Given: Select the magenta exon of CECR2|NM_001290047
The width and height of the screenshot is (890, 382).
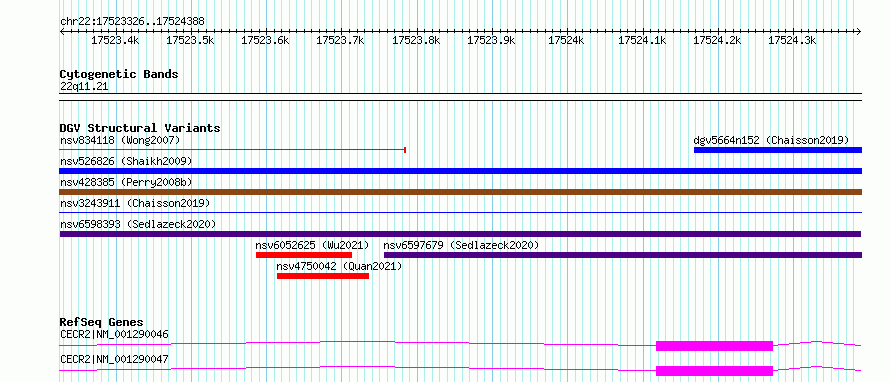Looking at the screenshot, I should click(715, 371).
